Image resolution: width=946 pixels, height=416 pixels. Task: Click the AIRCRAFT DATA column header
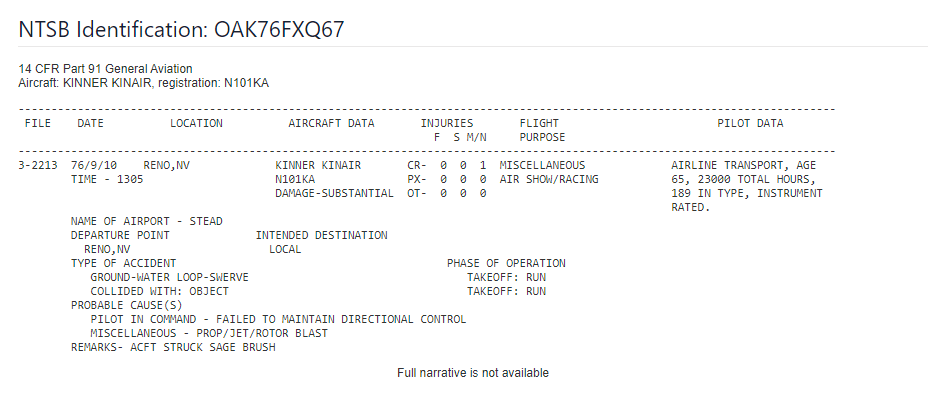[331, 123]
